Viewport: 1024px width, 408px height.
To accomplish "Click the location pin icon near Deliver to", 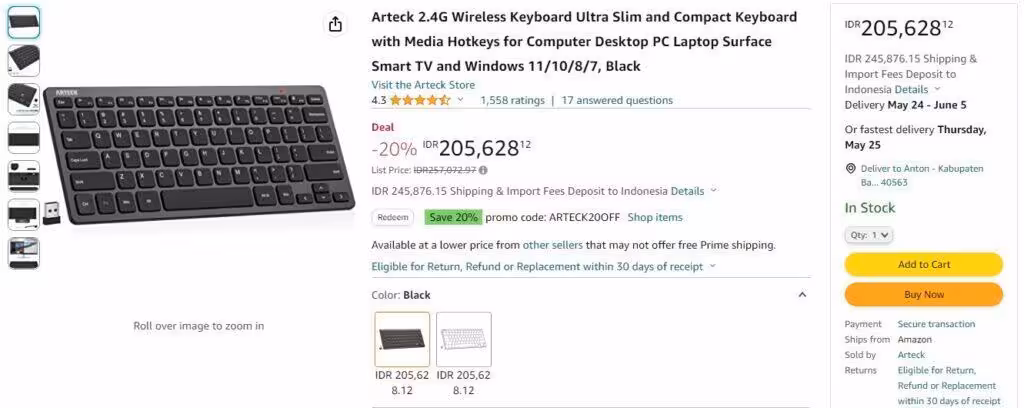I will tap(850, 168).
